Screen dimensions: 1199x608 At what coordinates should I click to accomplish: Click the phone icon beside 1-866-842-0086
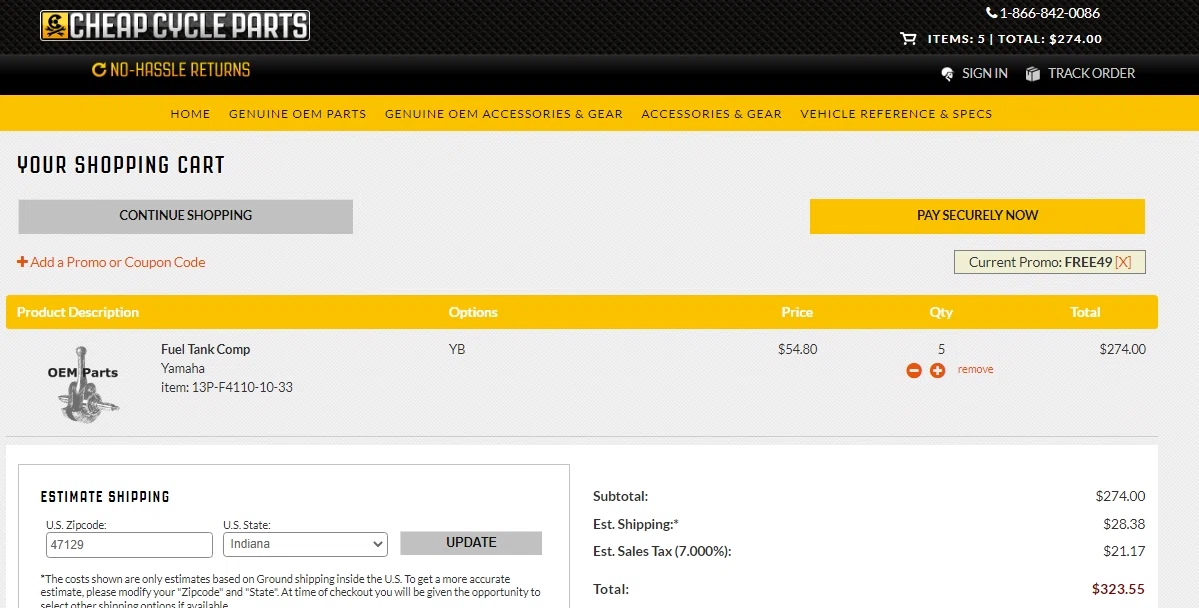991,13
